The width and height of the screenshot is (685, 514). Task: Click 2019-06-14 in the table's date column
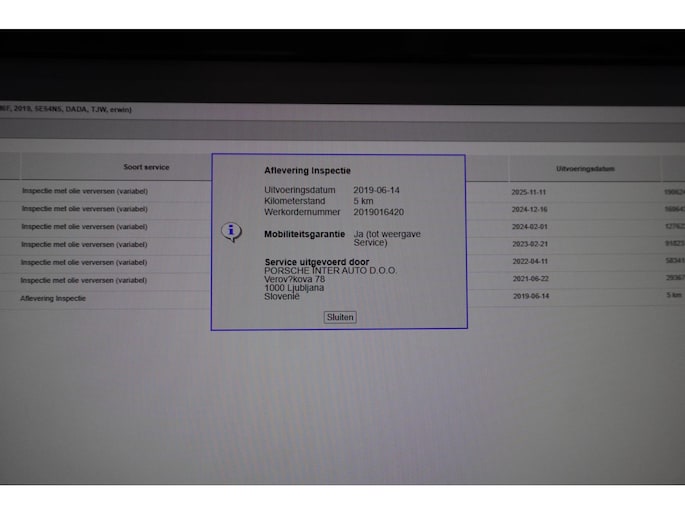click(530, 296)
